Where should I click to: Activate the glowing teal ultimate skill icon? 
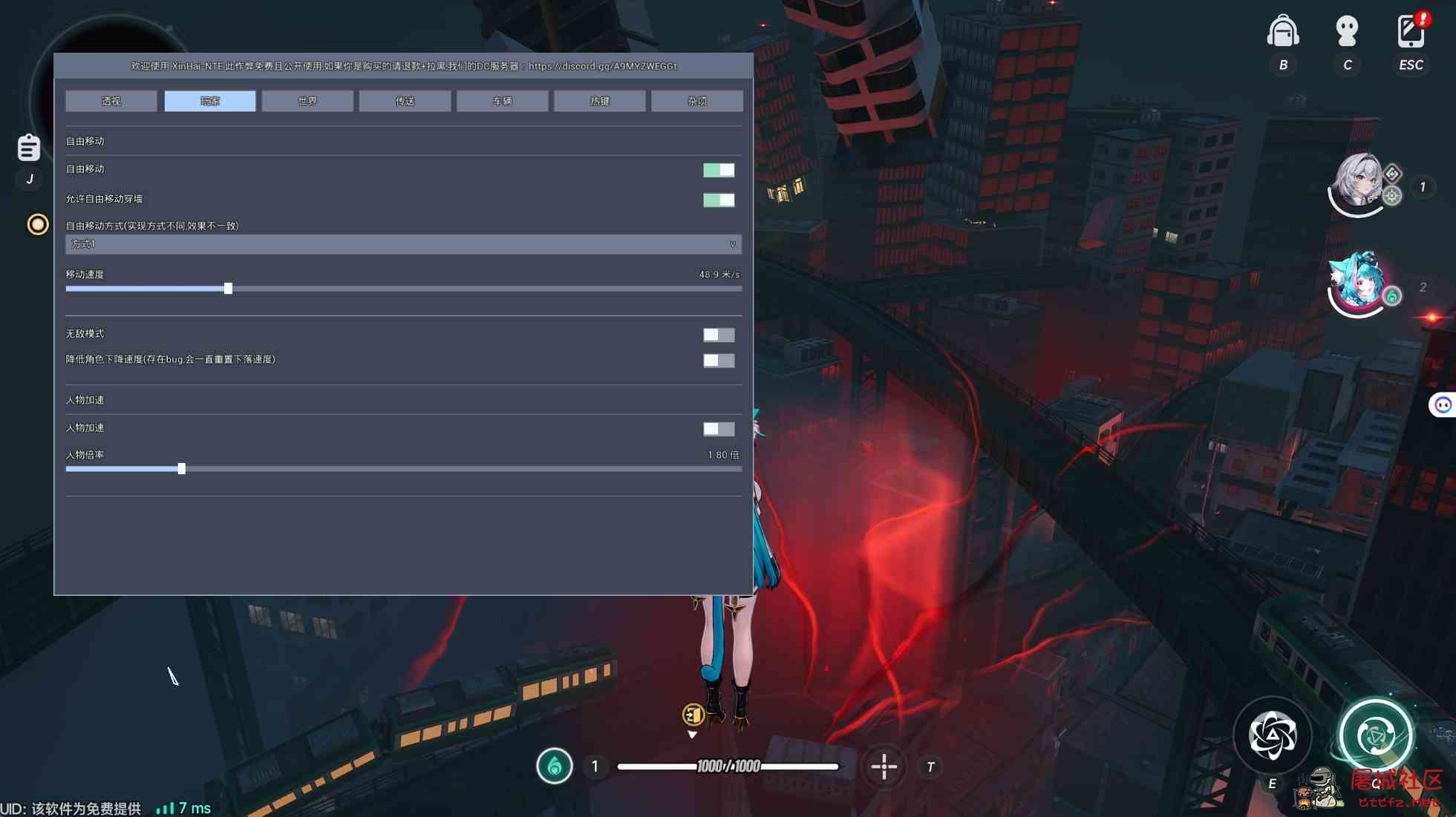pyautogui.click(x=1375, y=735)
